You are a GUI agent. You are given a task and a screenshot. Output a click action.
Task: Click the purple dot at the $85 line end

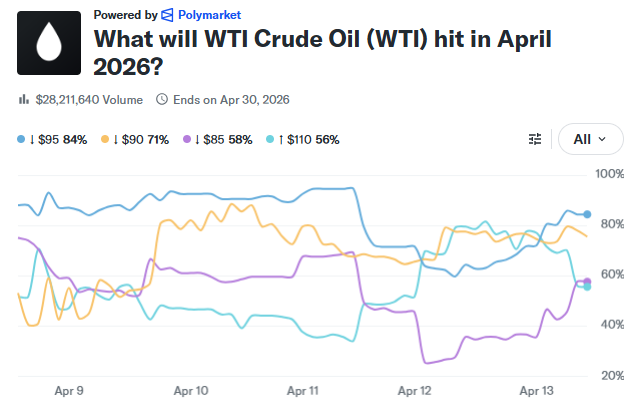[x=587, y=282]
